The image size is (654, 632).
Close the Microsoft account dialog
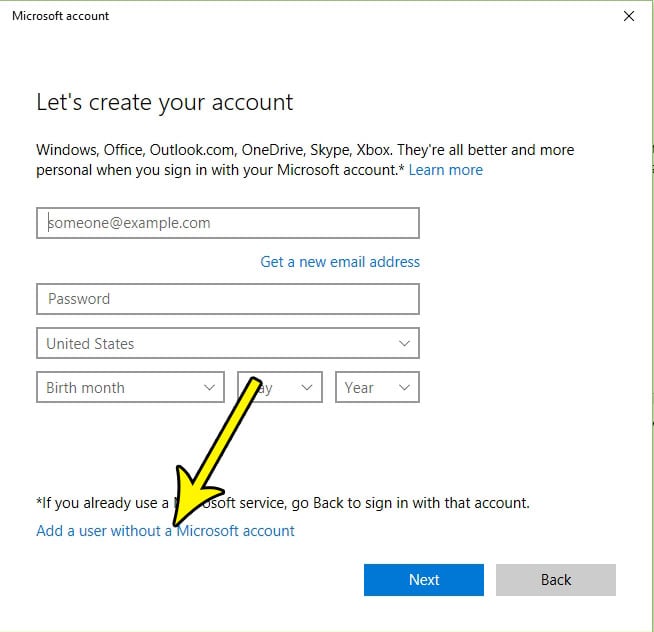[x=629, y=16]
